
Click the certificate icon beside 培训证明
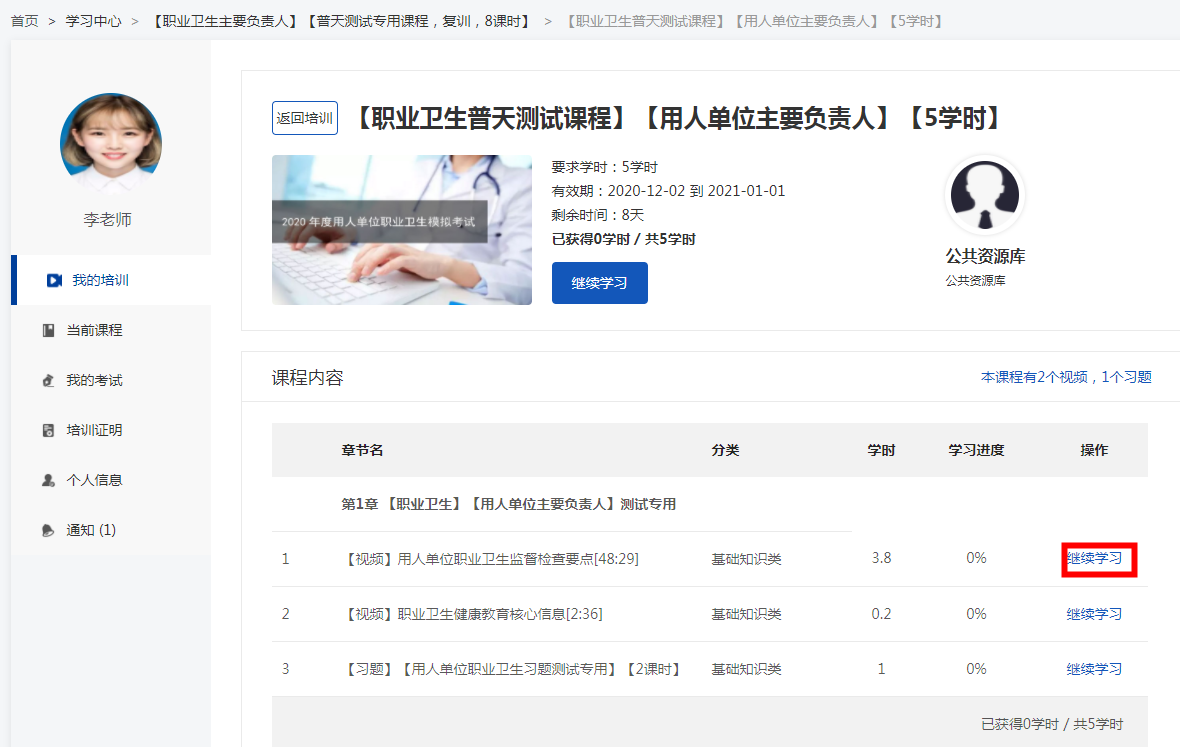(48, 431)
